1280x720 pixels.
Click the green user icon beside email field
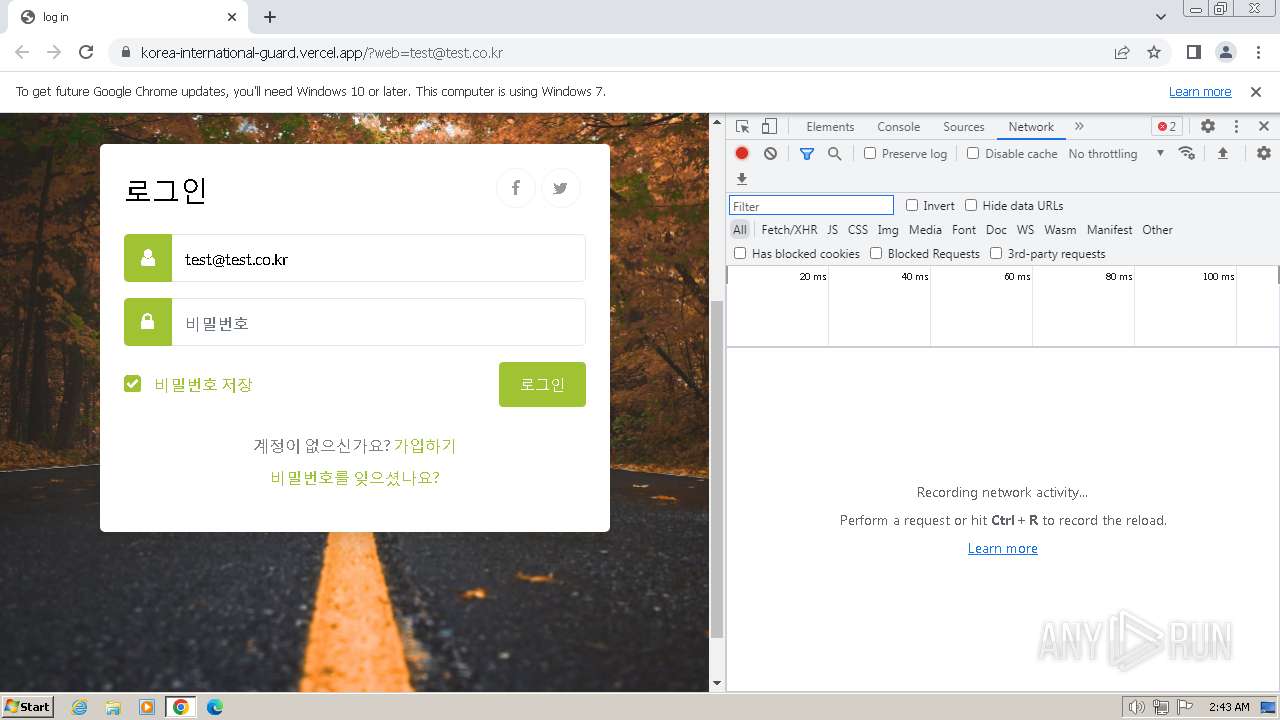click(x=148, y=258)
